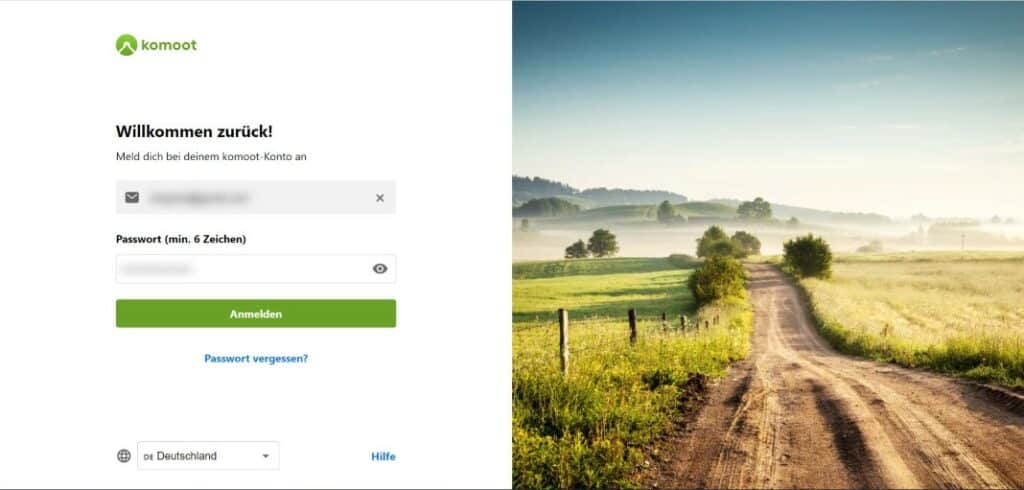Click the Willkommen zurück! heading
This screenshot has width=1024, height=490.
tap(194, 131)
